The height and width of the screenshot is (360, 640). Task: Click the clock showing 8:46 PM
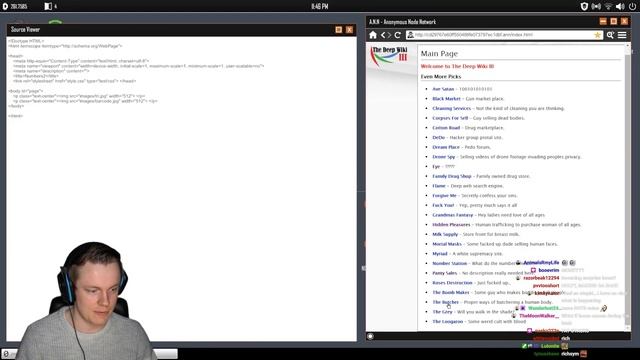[320, 6]
